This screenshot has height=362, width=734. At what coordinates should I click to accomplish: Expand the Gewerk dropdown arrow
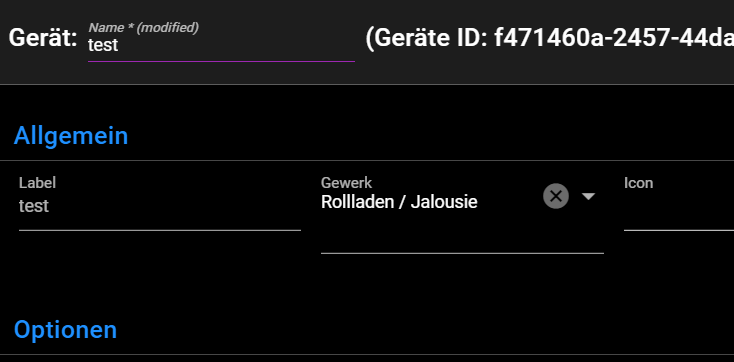coord(588,196)
